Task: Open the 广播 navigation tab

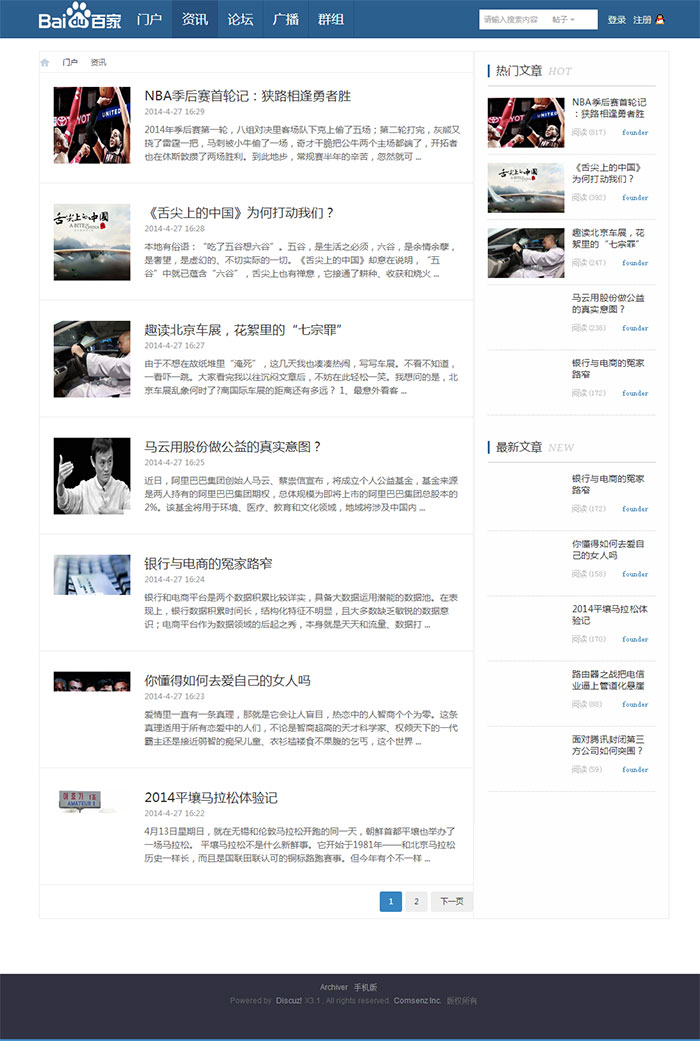Action: [x=285, y=19]
